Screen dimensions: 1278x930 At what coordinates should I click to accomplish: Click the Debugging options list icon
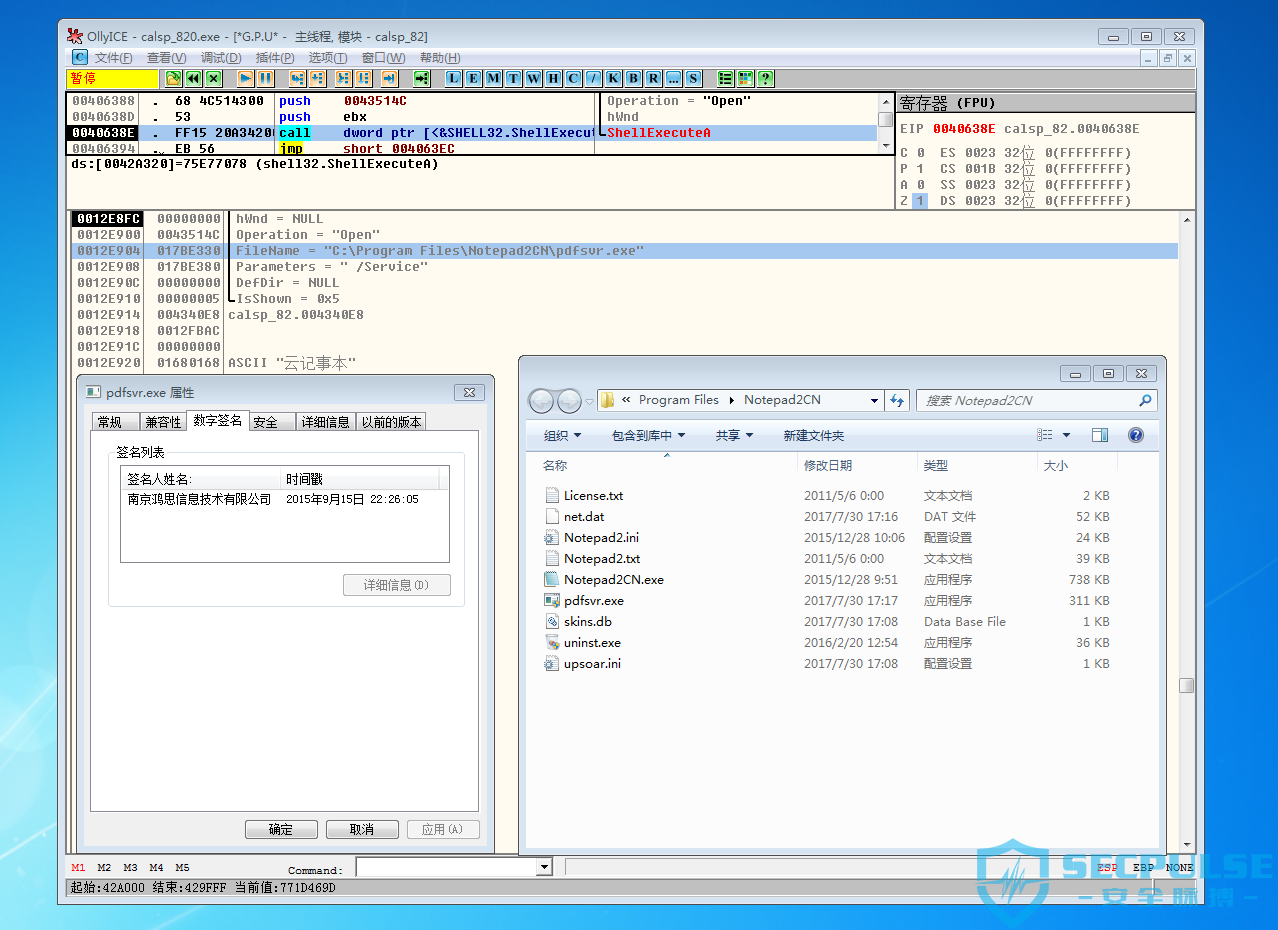[x=725, y=78]
